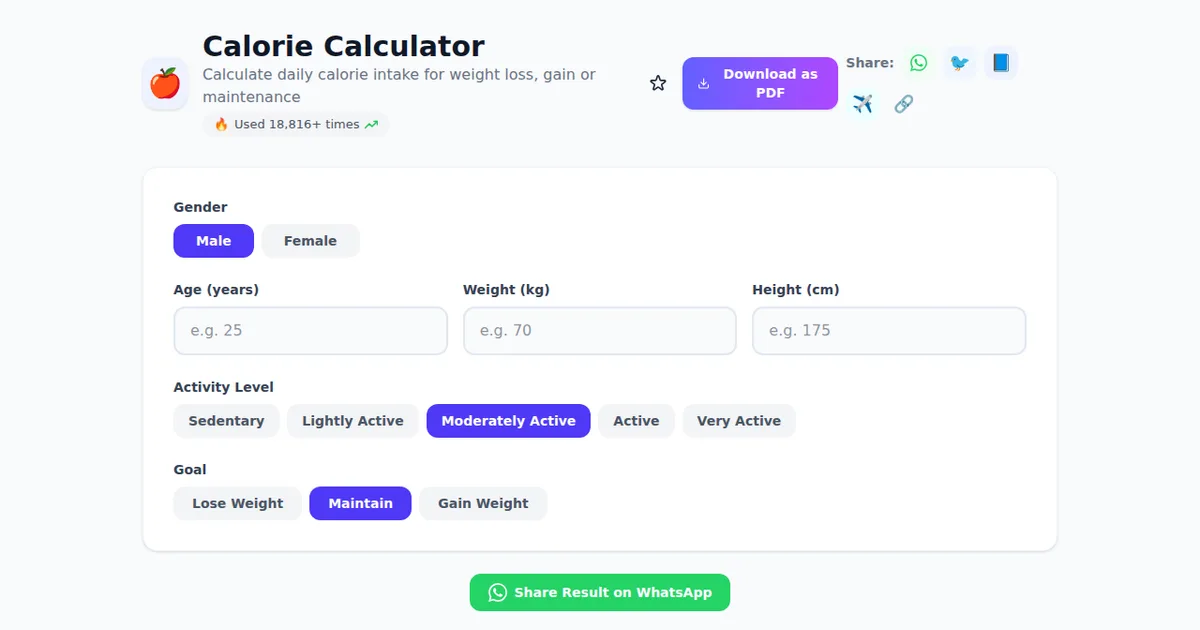Screen dimensions: 1200x630
Task: Share via the WhatsApp icon
Action: tap(918, 62)
